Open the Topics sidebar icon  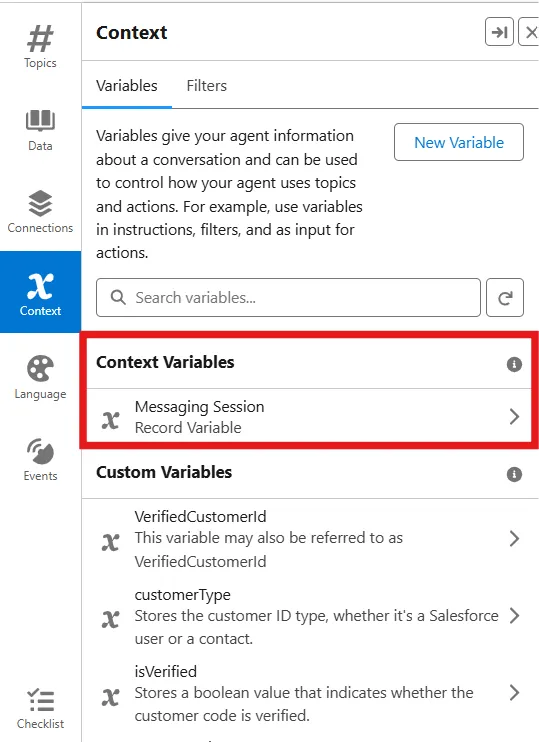(40, 47)
